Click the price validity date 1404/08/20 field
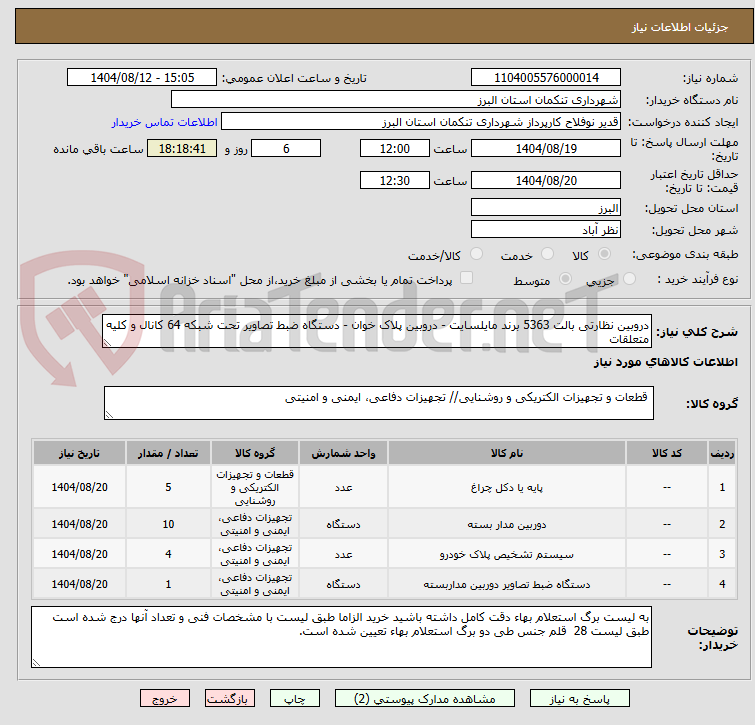 coord(546,180)
